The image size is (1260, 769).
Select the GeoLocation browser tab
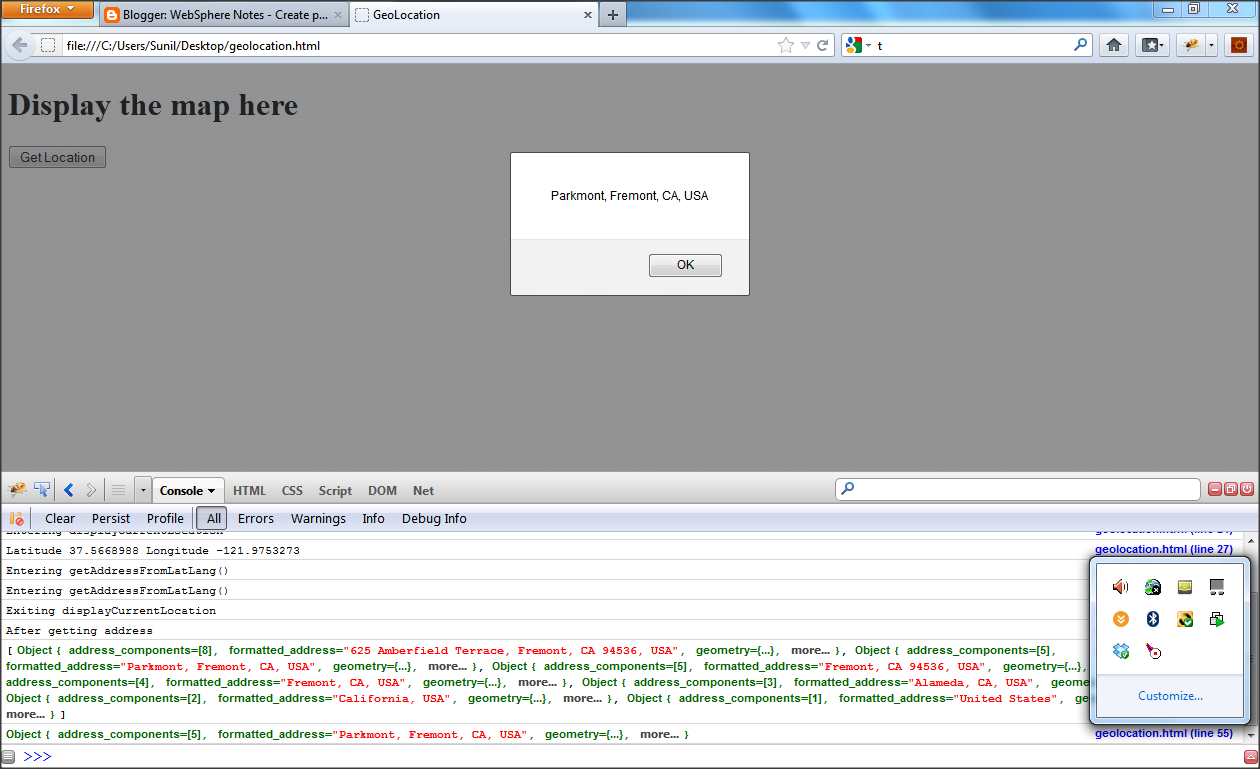tap(473, 15)
